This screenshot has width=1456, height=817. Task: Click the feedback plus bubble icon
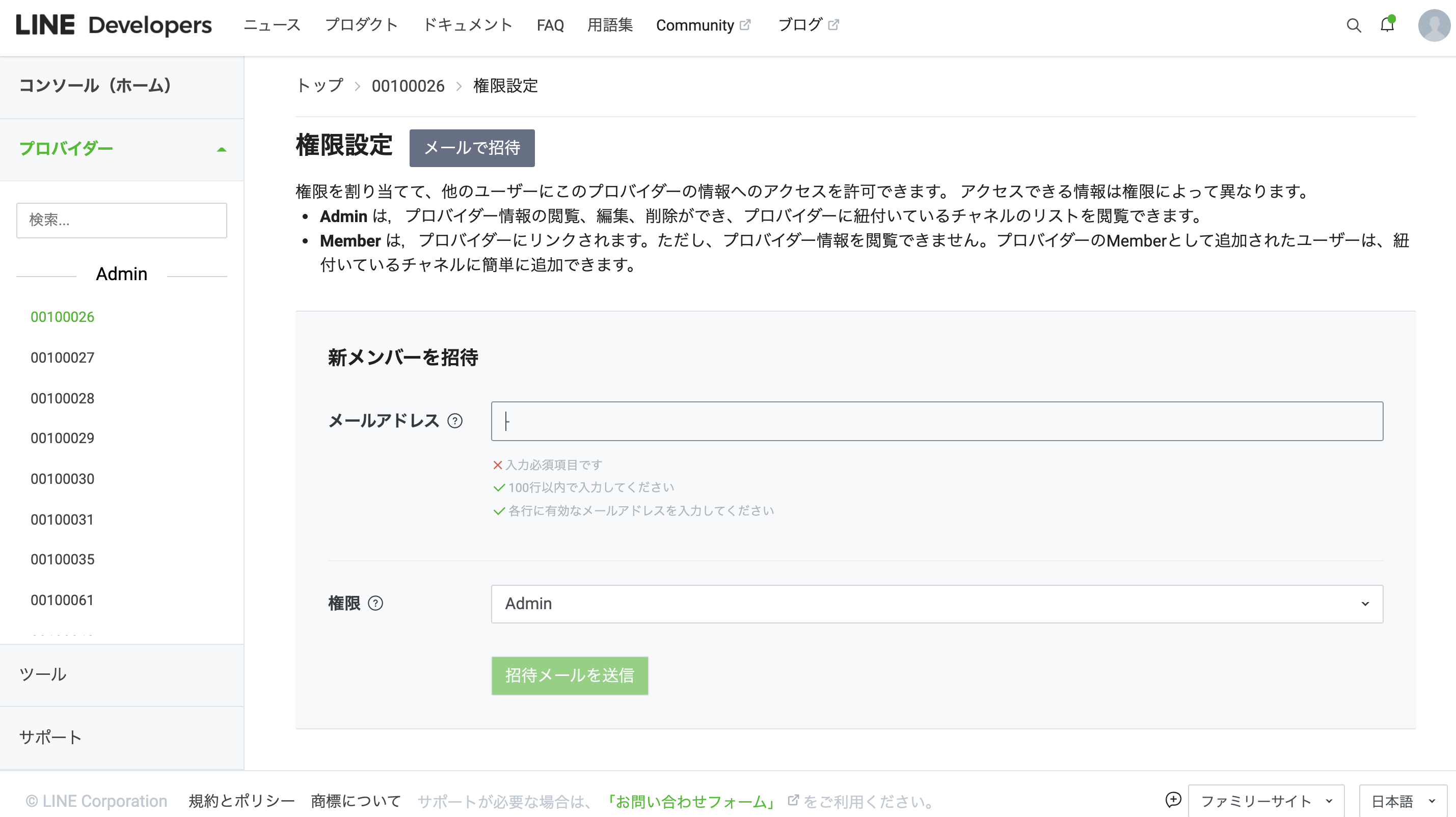[1173, 800]
